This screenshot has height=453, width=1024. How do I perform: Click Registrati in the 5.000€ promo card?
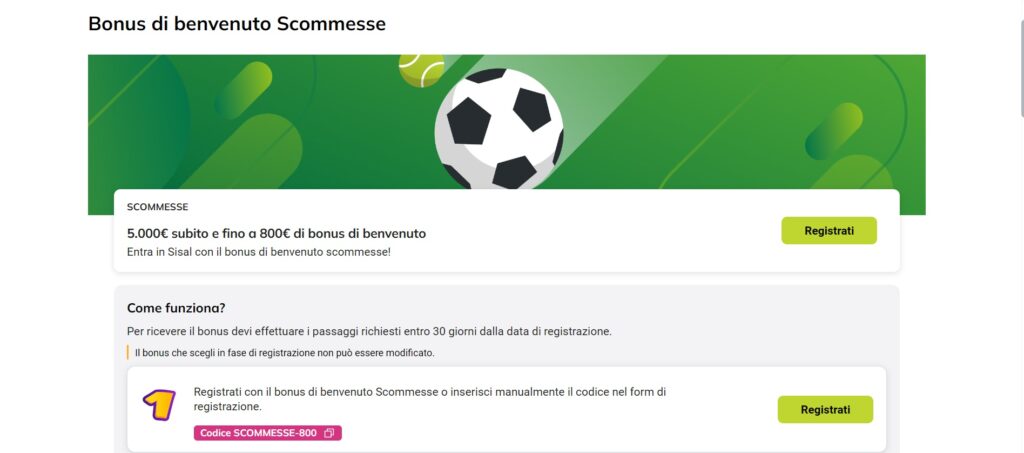click(x=829, y=230)
